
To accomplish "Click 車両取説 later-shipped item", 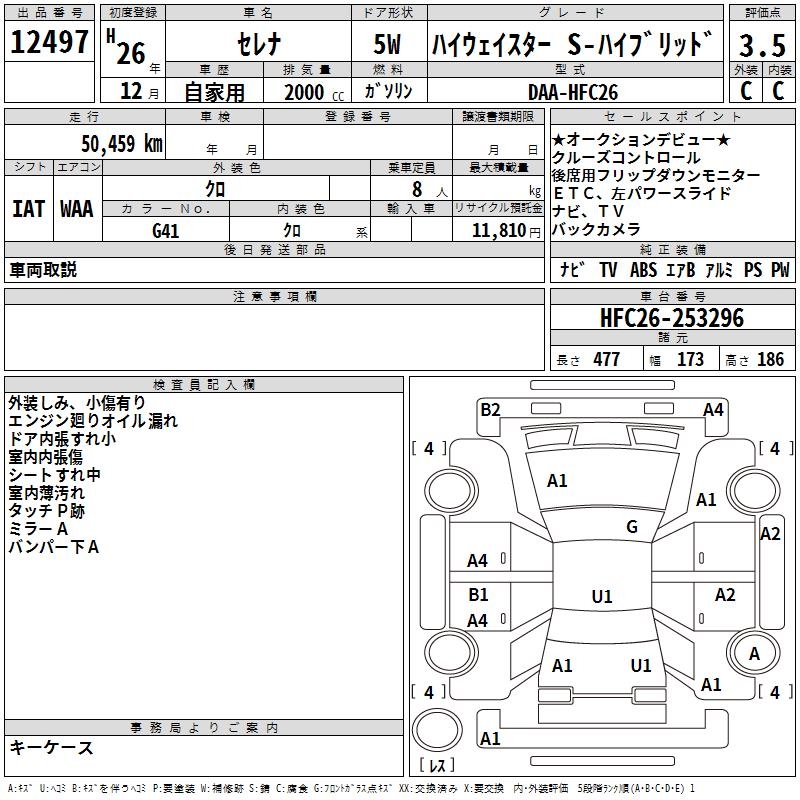I will click(43, 270).
